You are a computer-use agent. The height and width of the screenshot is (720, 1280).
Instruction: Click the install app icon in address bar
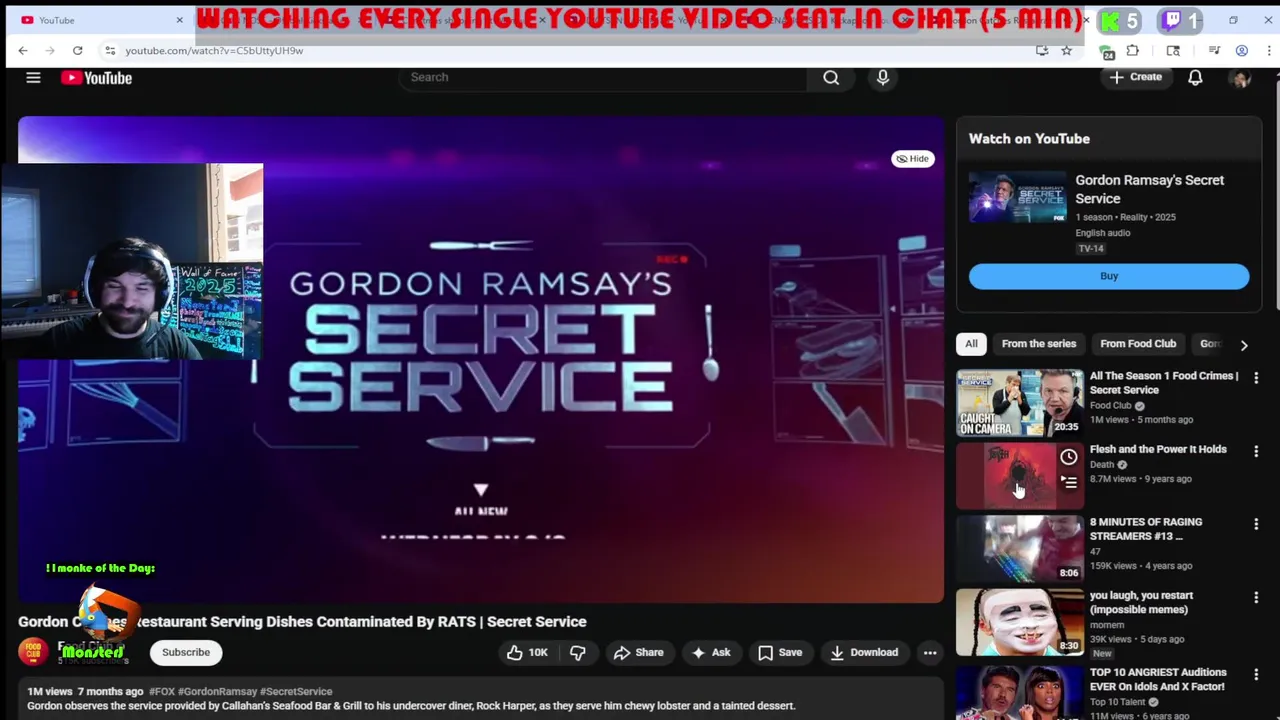[1042, 50]
